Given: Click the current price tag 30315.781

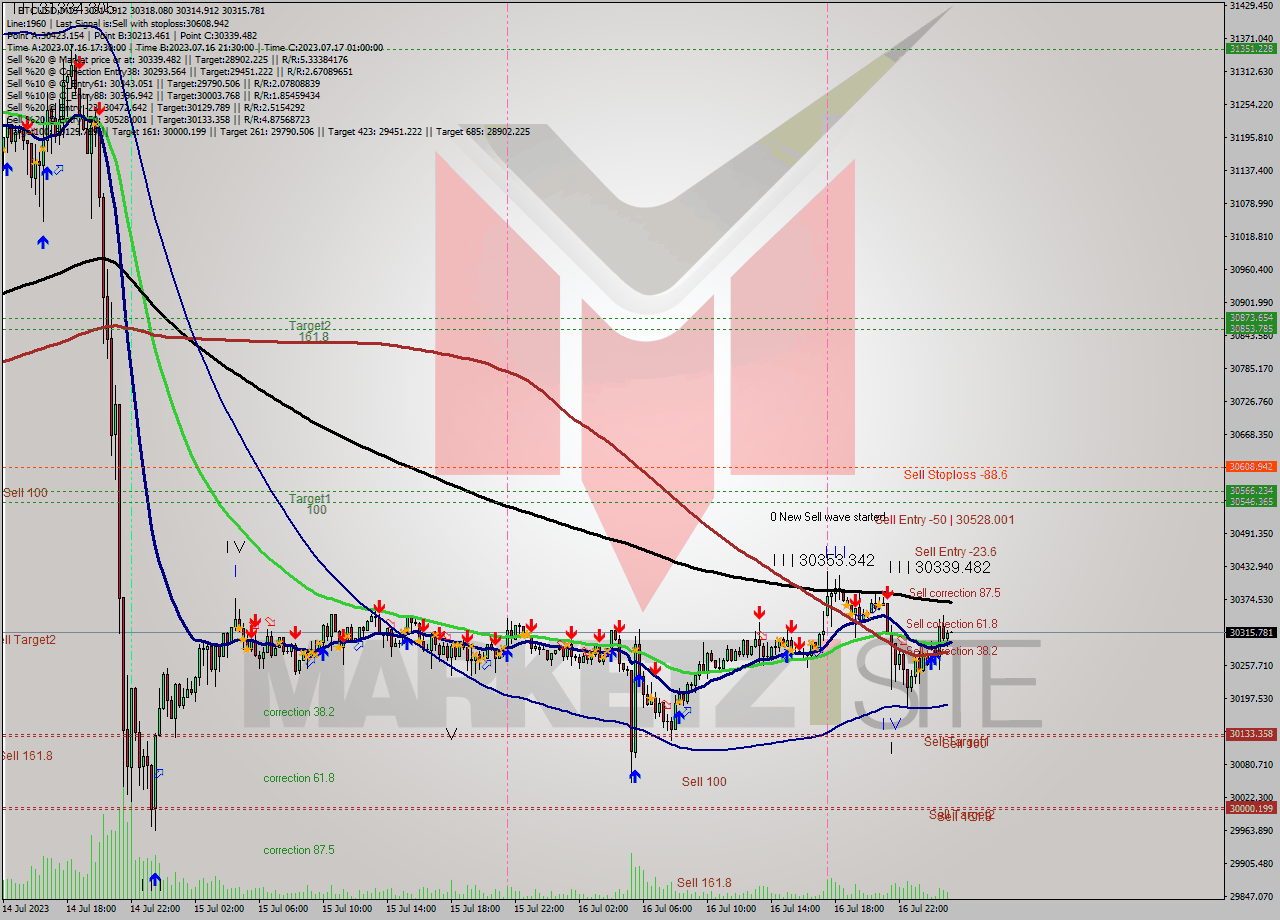Looking at the screenshot, I should [1251, 632].
